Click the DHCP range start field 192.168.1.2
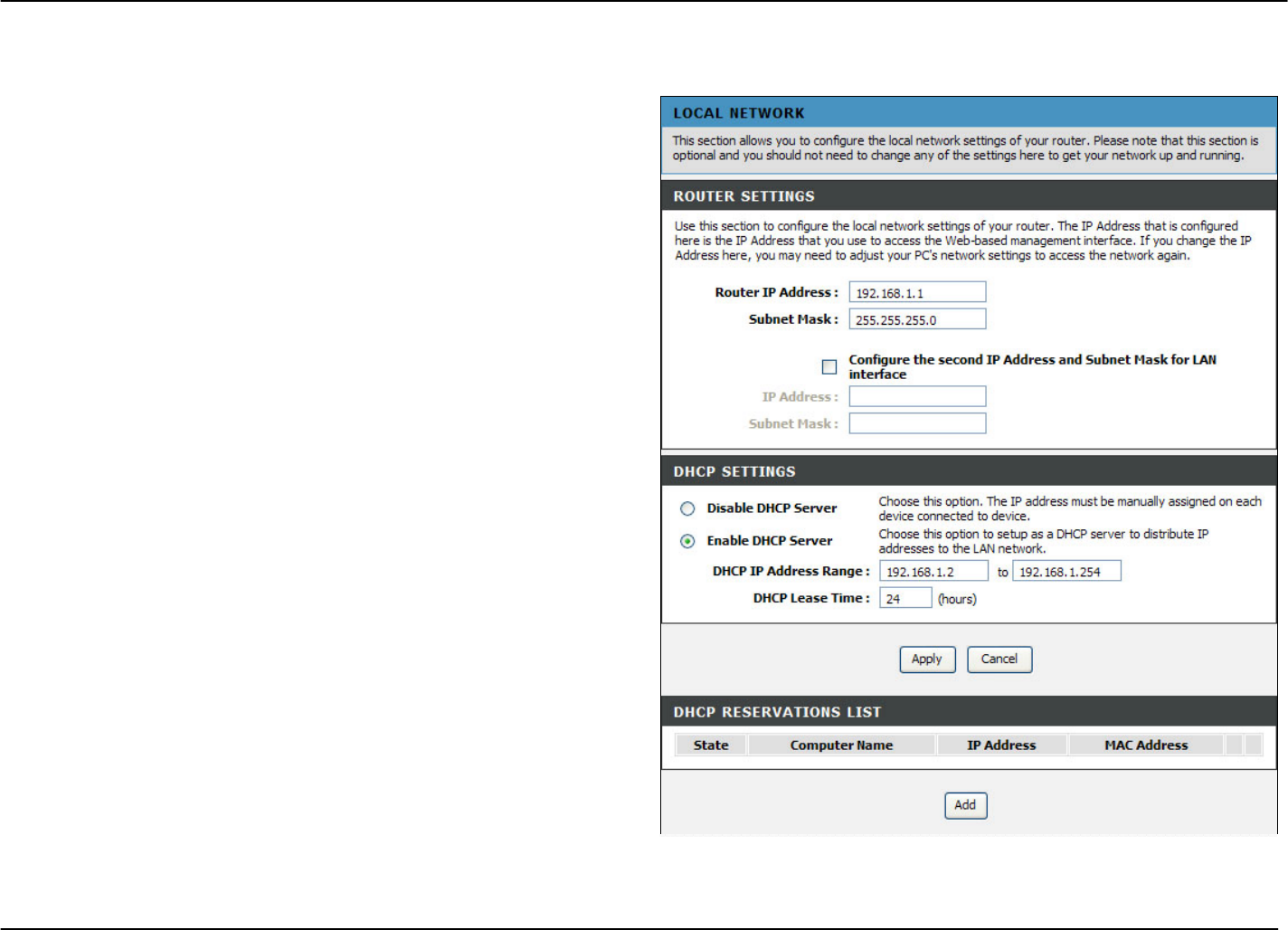This screenshot has height=930, width=1288. 933,571
